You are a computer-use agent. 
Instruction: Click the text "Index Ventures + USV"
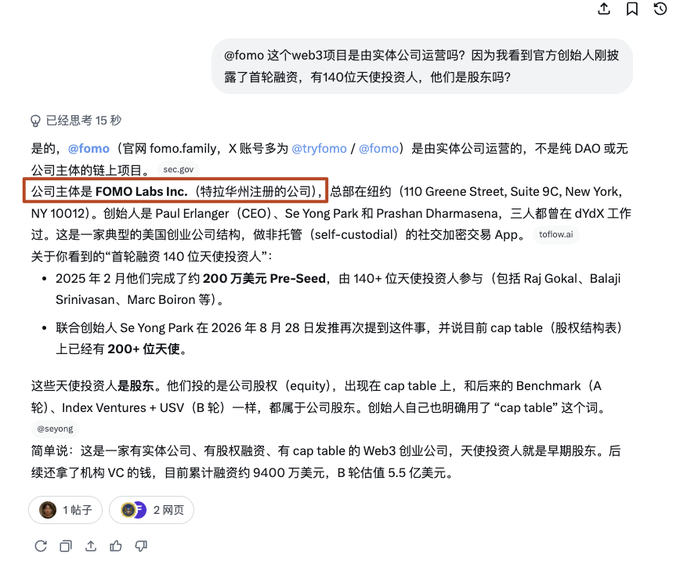coord(123,408)
